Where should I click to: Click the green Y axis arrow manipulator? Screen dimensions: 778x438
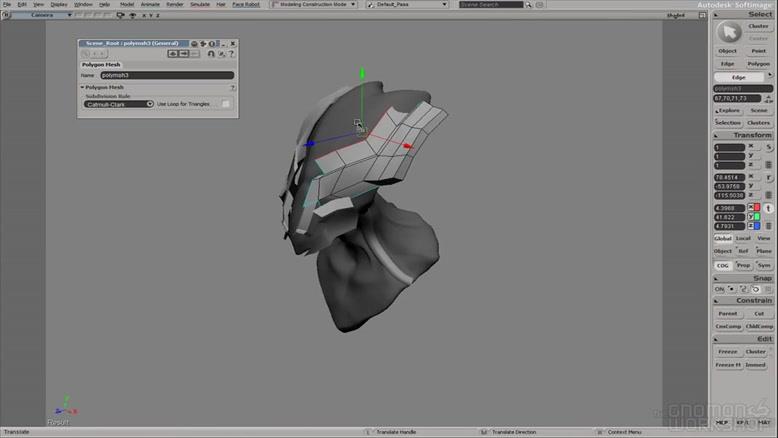(x=362, y=74)
